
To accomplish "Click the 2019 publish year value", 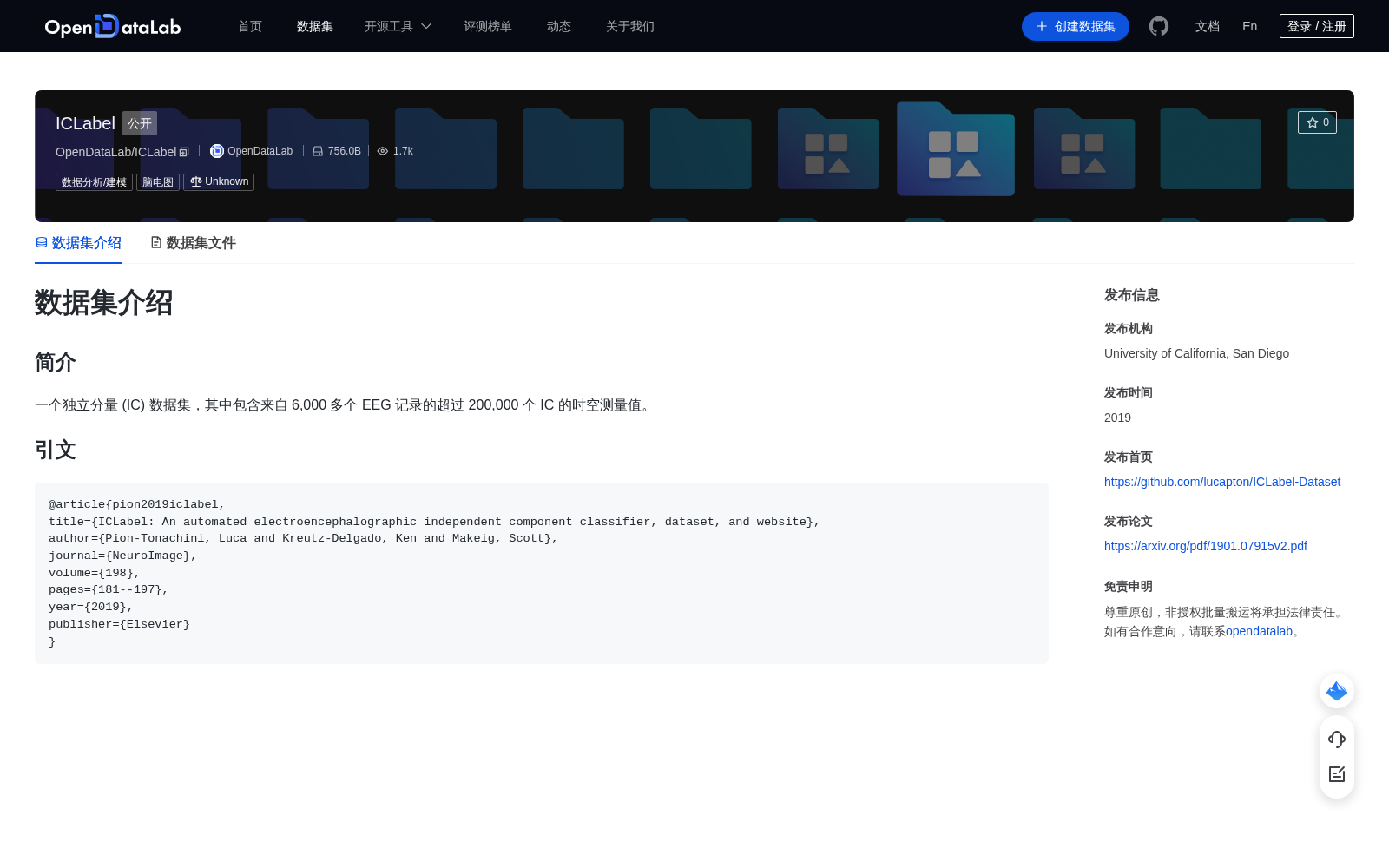I will click(x=1117, y=418).
